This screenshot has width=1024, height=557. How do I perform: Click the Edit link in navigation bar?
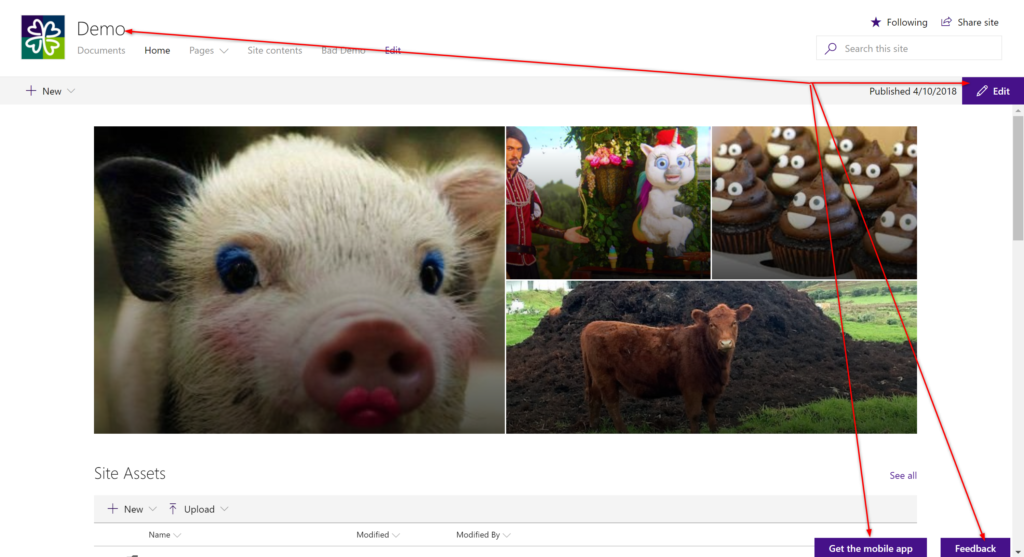(x=392, y=50)
